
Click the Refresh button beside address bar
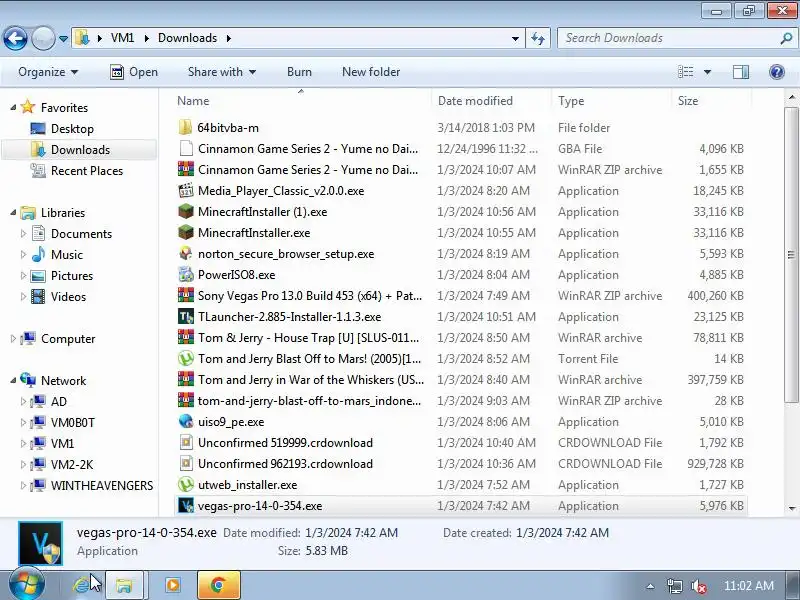coord(538,38)
